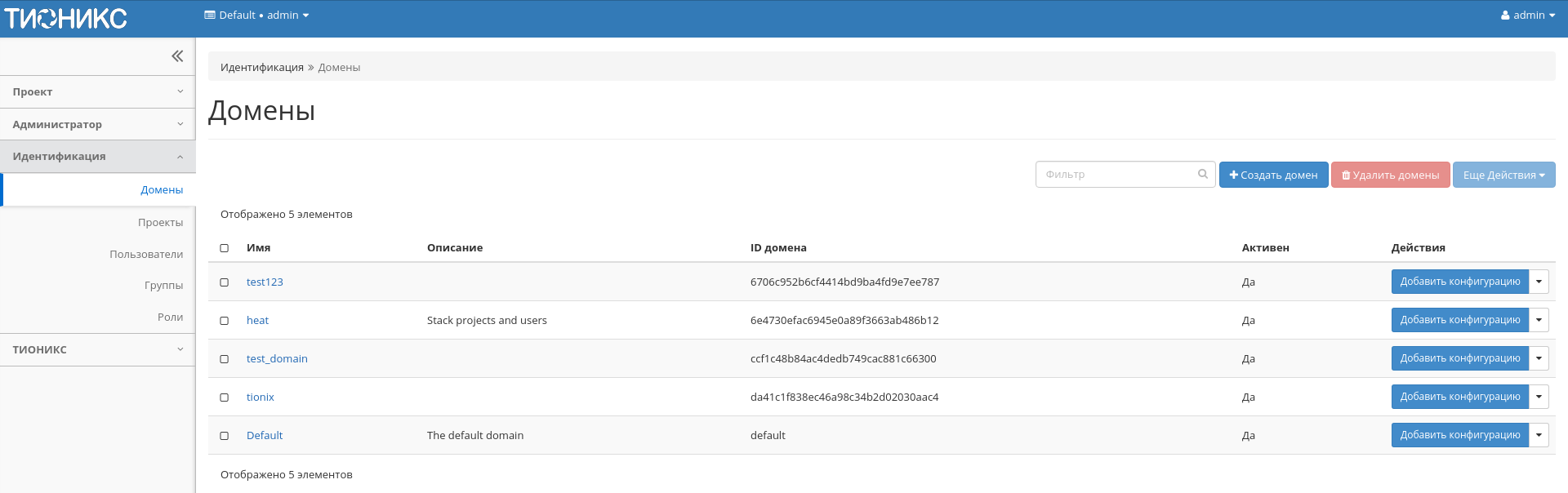Open action dropdown arrow for test123 row
The height and width of the screenshot is (493, 1568).
pos(1539,282)
